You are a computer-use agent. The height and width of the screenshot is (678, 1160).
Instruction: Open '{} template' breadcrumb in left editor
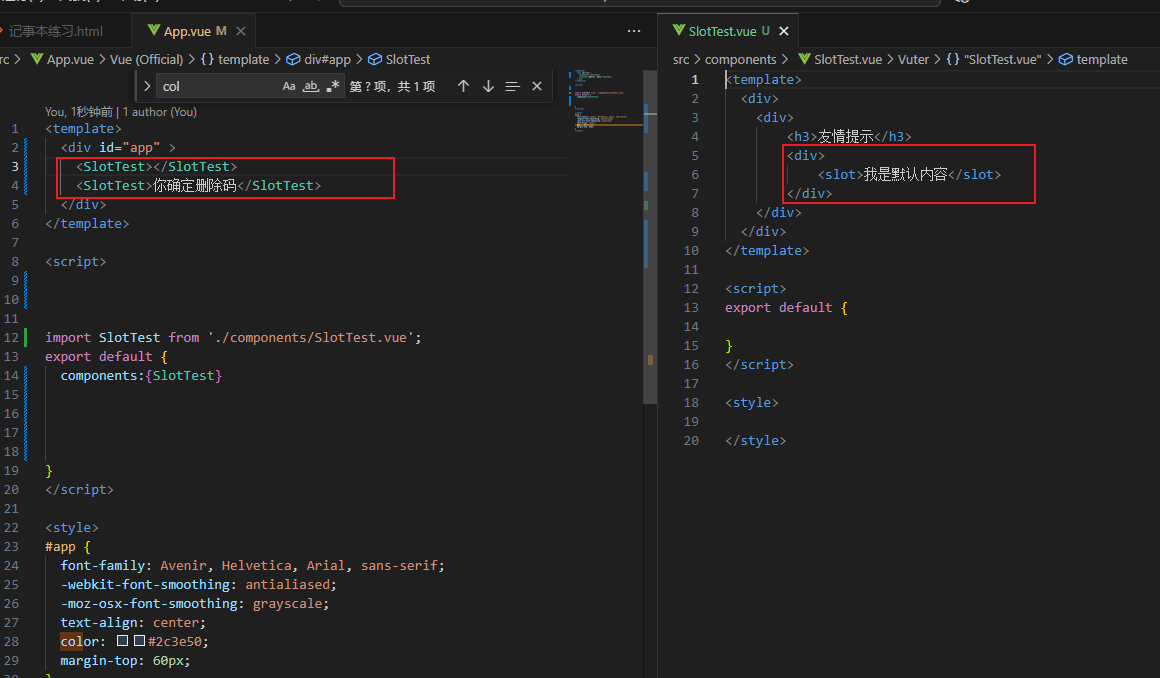pos(235,59)
